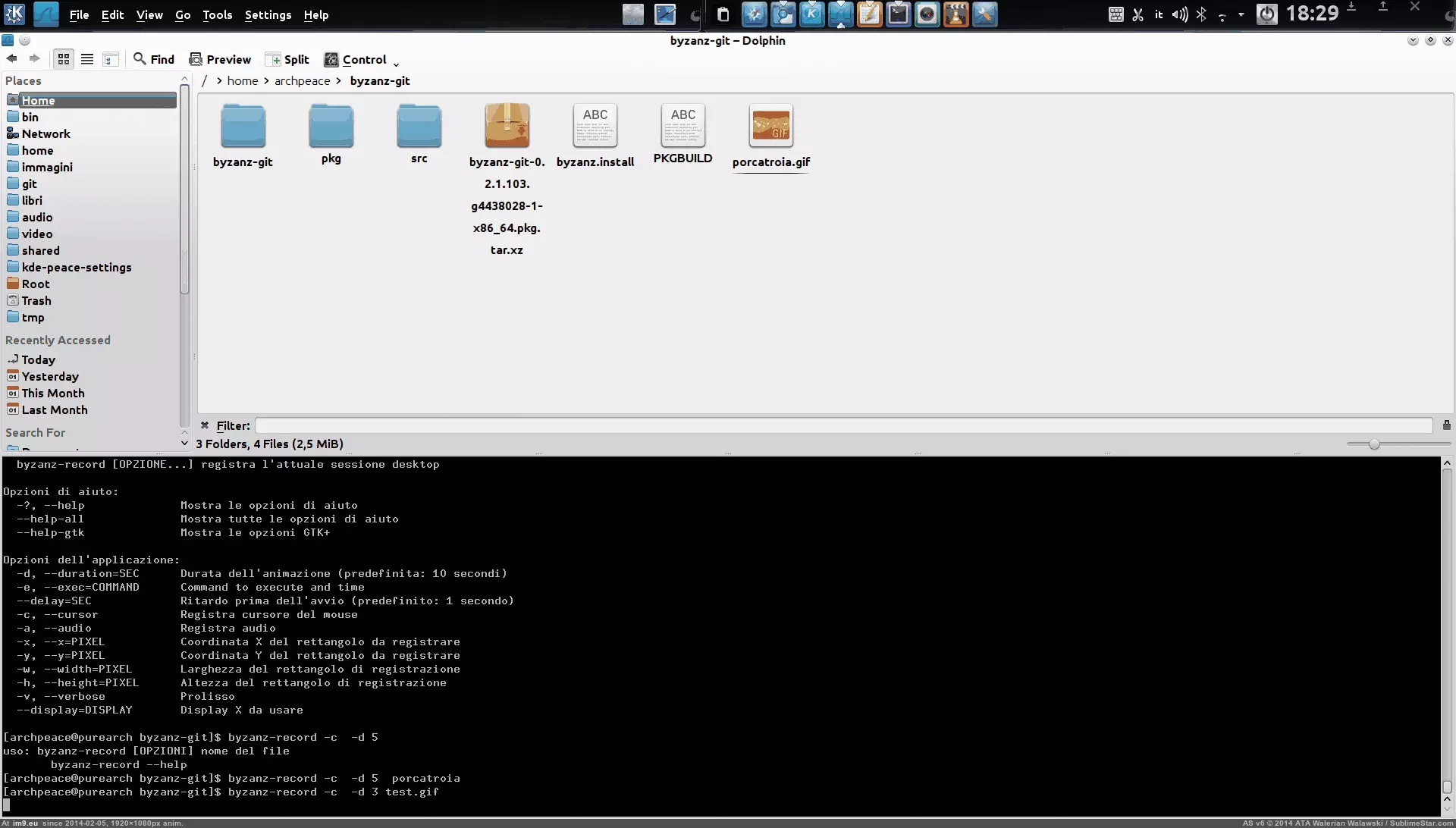Select the PKGBUILD file icon
Image resolution: width=1456 pixels, height=828 pixels.
tap(682, 126)
